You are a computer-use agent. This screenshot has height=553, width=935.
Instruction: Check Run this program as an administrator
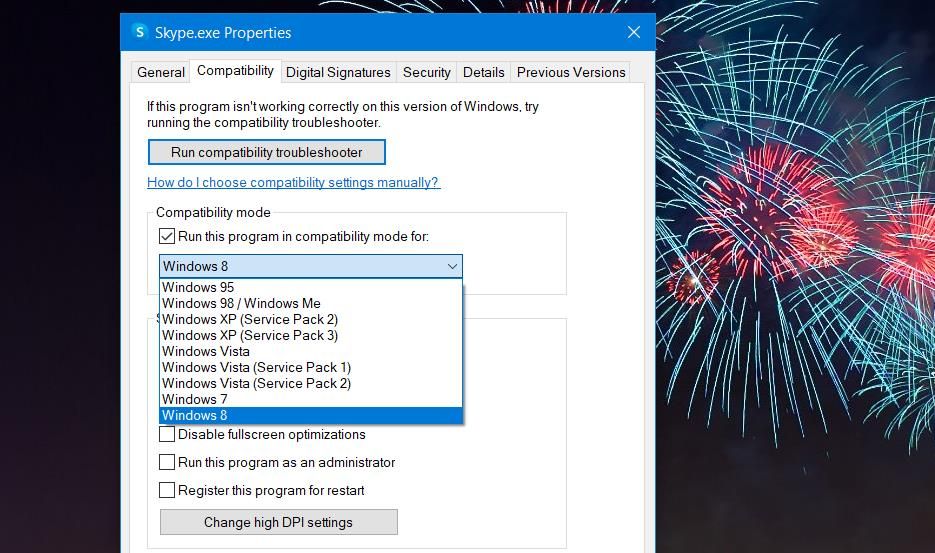[x=167, y=462]
